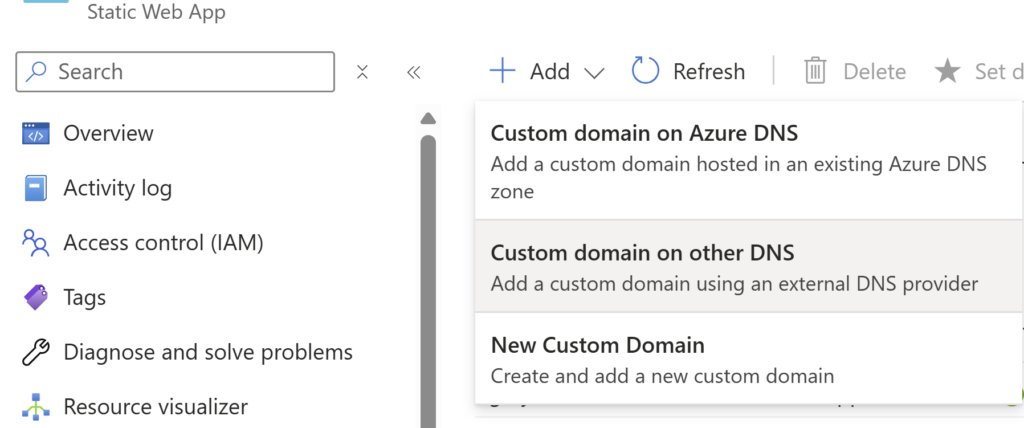Click the trash can Delete icon
Screen dimensions: 1024x428
tap(815, 71)
